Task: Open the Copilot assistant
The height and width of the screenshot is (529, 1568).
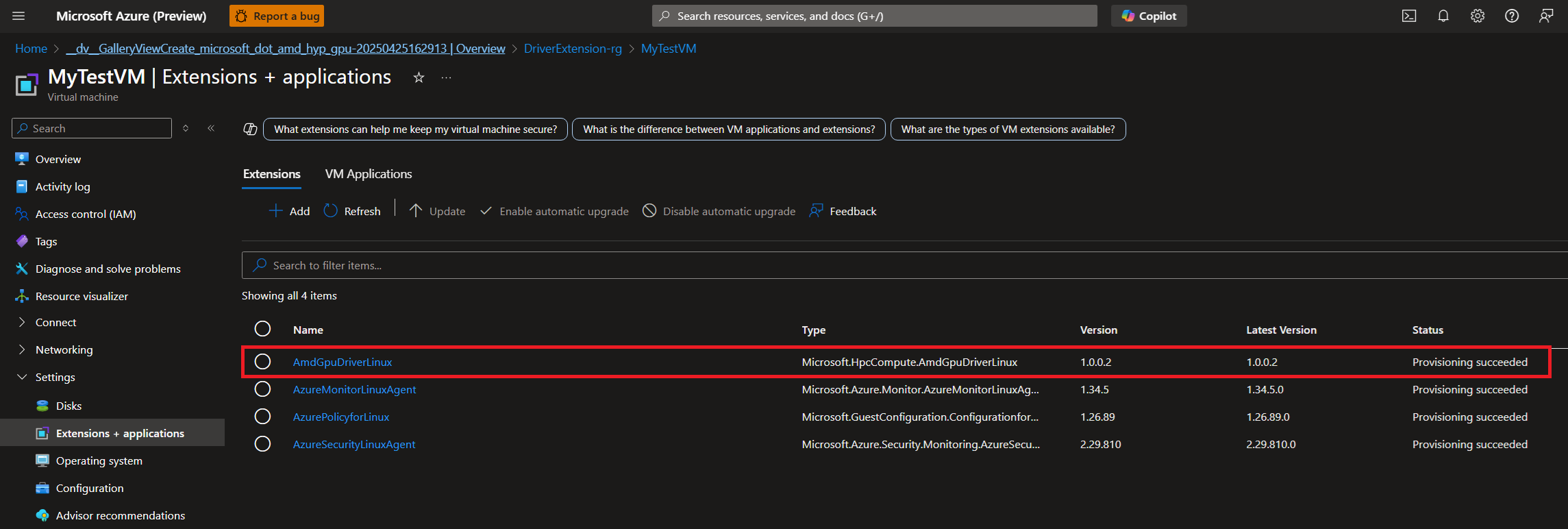Action: click(1149, 16)
